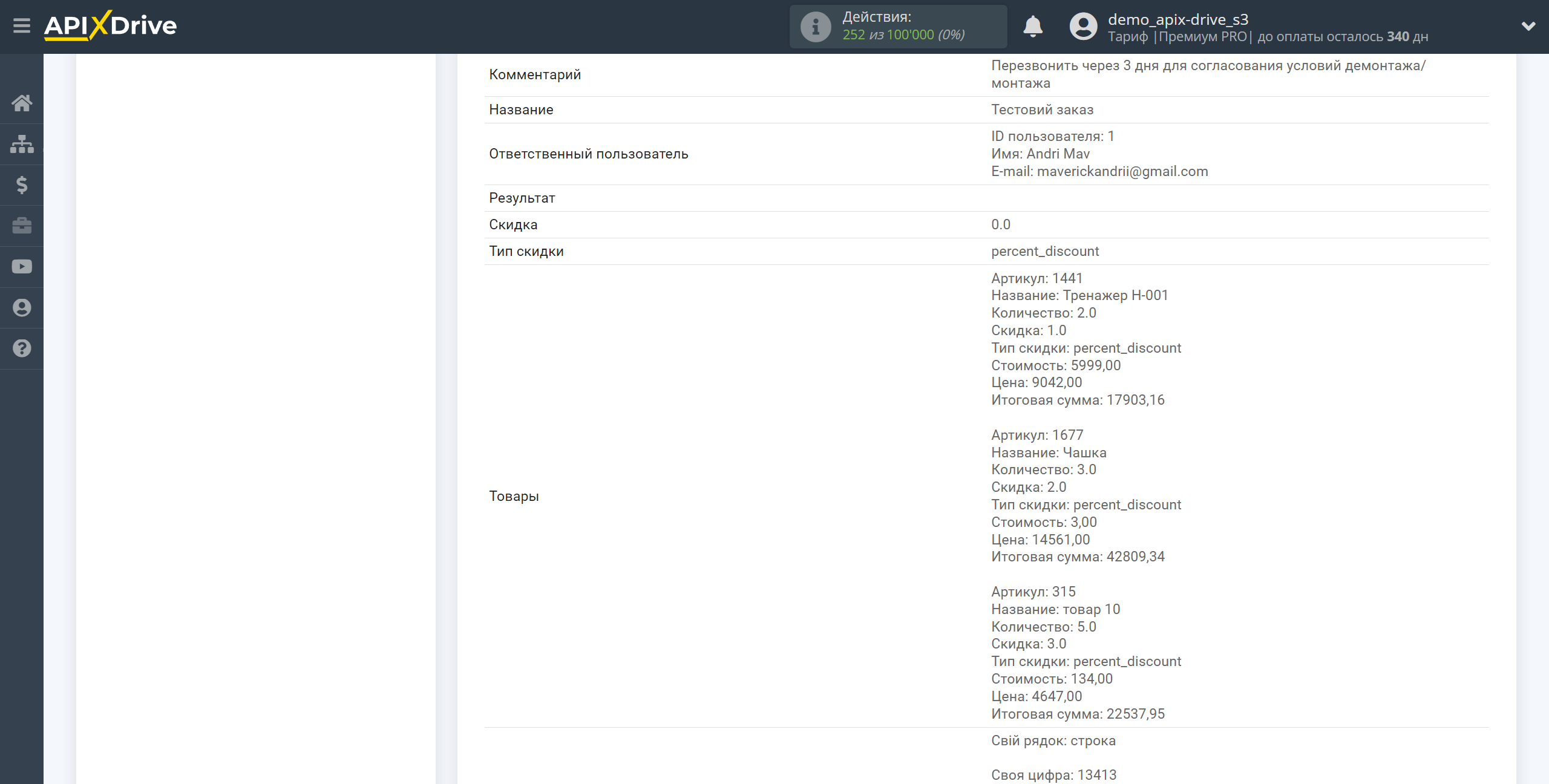Screen dimensions: 1549x784
Task: Select the Ответственный пользователь label
Action: tap(589, 154)
